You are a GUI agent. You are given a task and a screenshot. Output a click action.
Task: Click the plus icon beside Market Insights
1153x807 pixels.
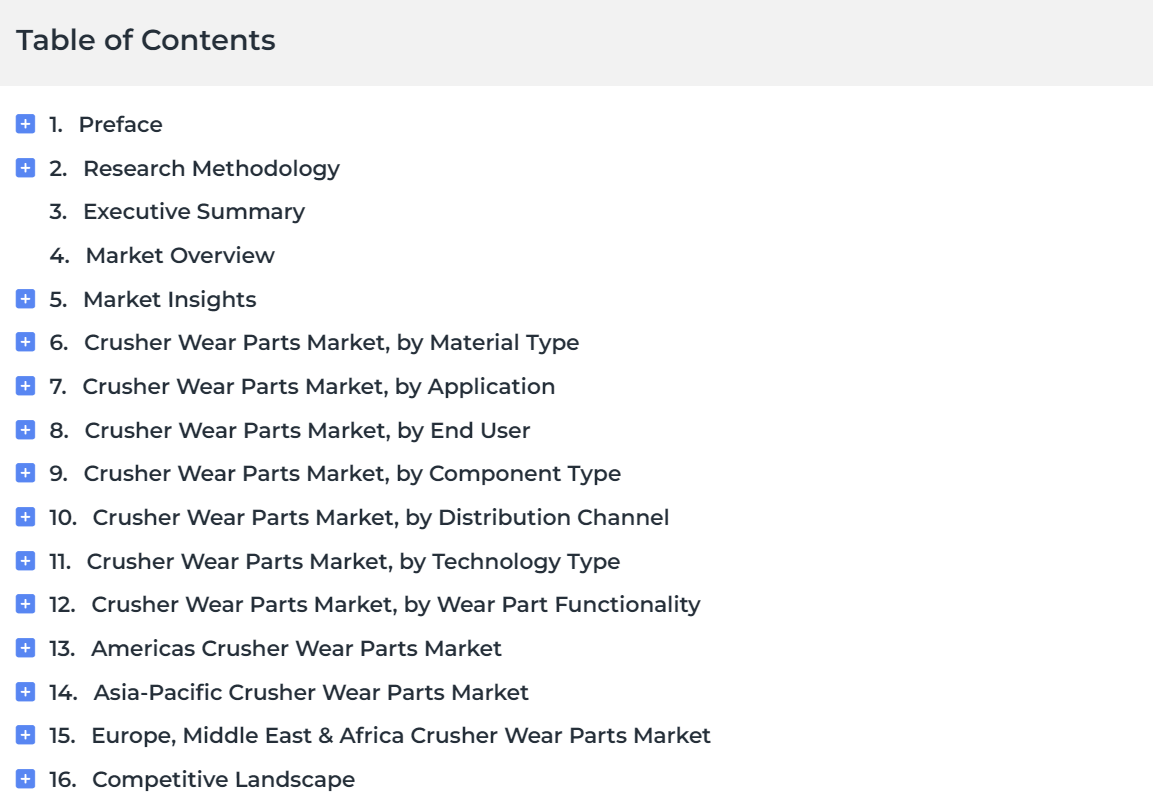pyautogui.click(x=26, y=299)
